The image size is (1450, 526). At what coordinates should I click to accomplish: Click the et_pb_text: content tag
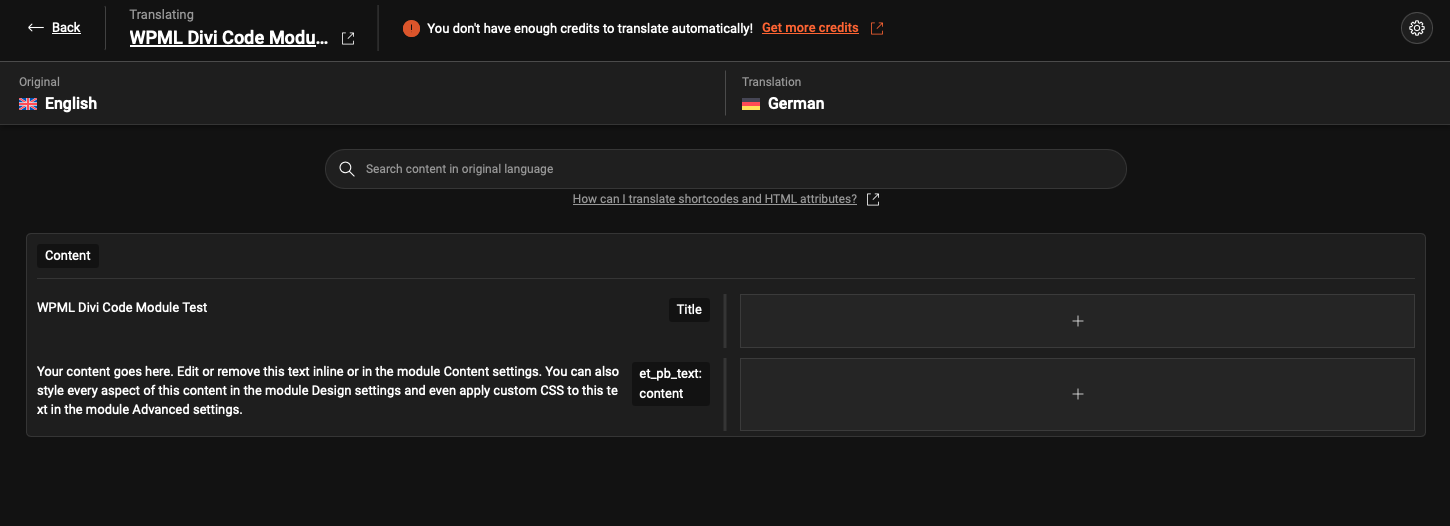[671, 383]
